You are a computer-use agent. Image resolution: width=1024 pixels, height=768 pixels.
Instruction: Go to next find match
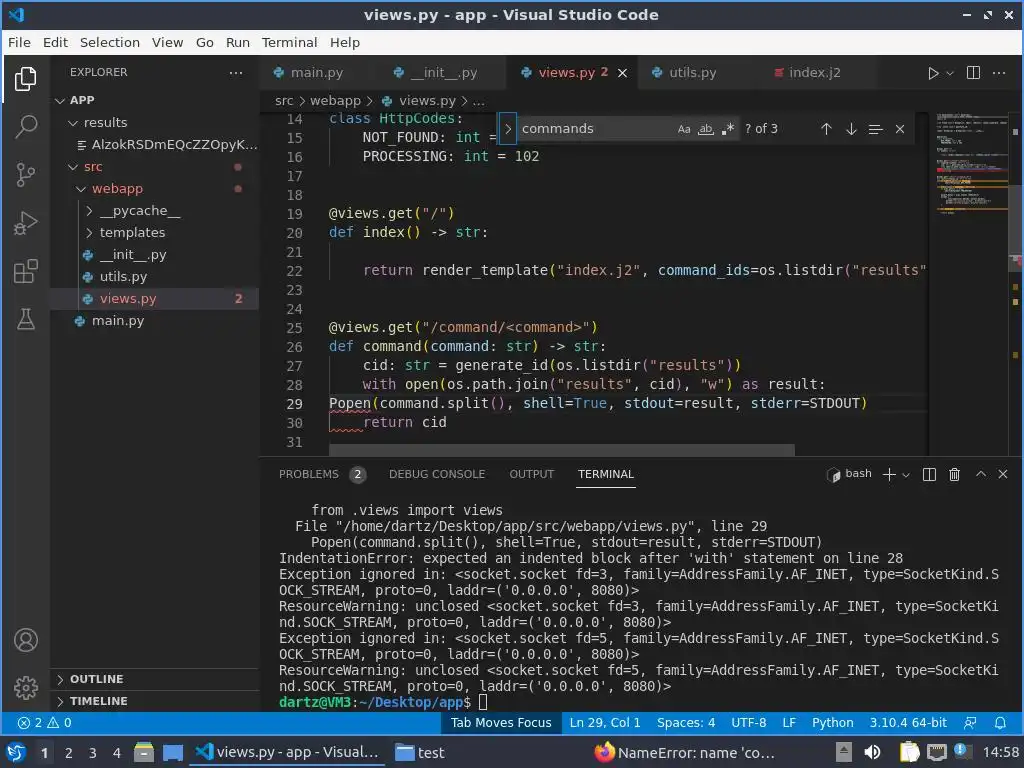pos(851,129)
